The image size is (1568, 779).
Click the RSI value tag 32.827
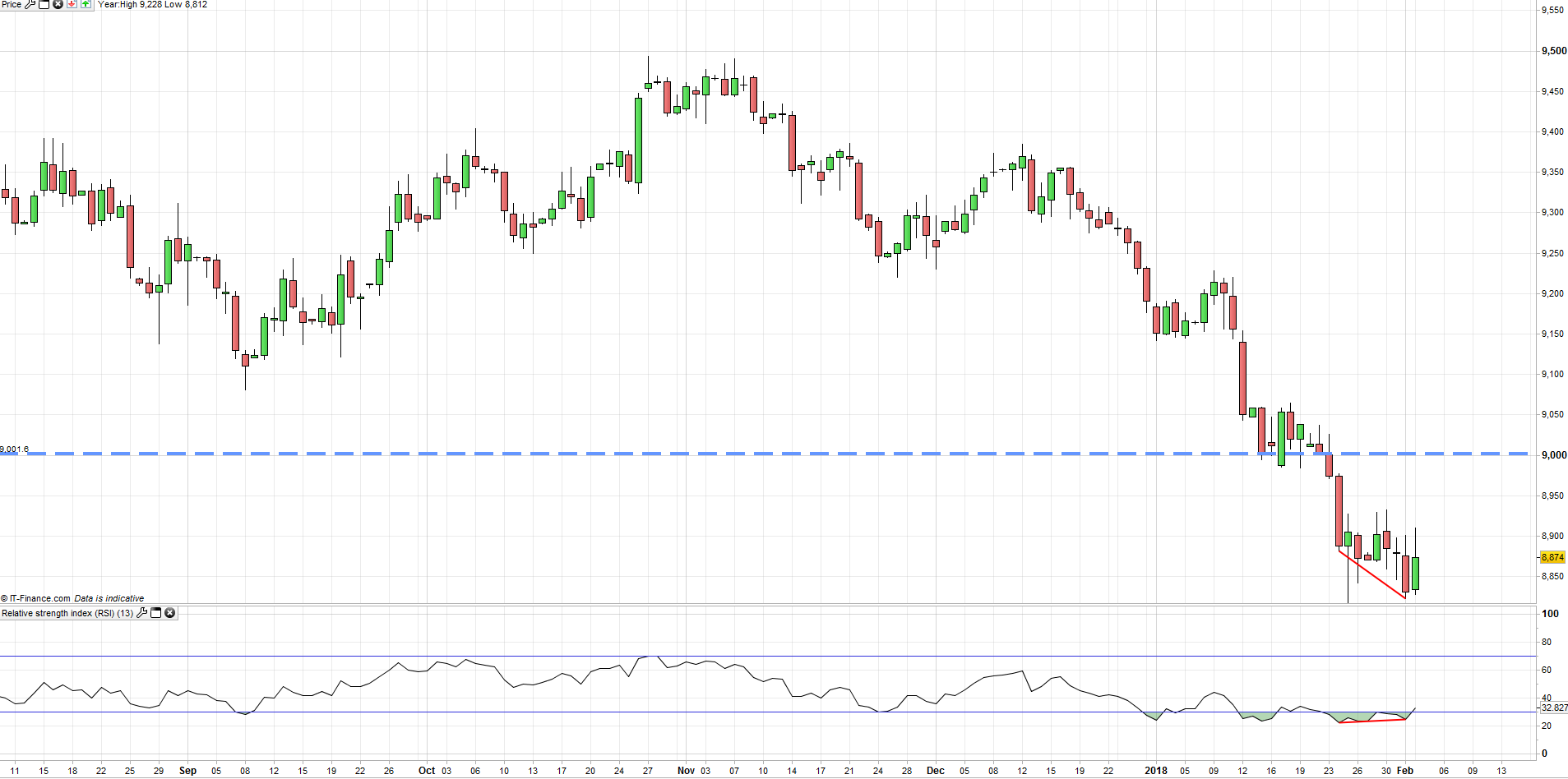click(x=1554, y=708)
